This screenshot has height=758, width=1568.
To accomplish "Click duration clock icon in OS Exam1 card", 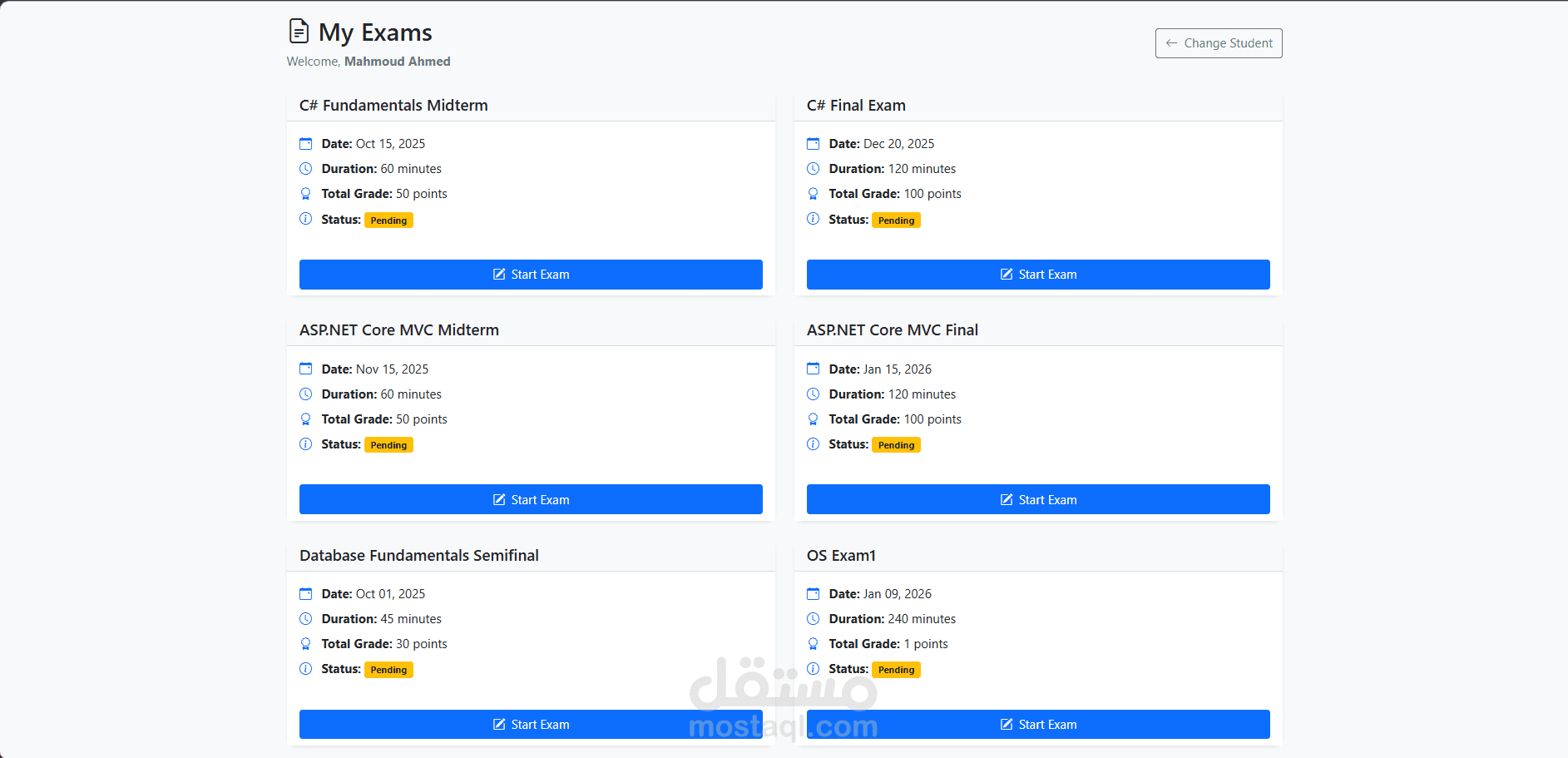I will pos(814,619).
